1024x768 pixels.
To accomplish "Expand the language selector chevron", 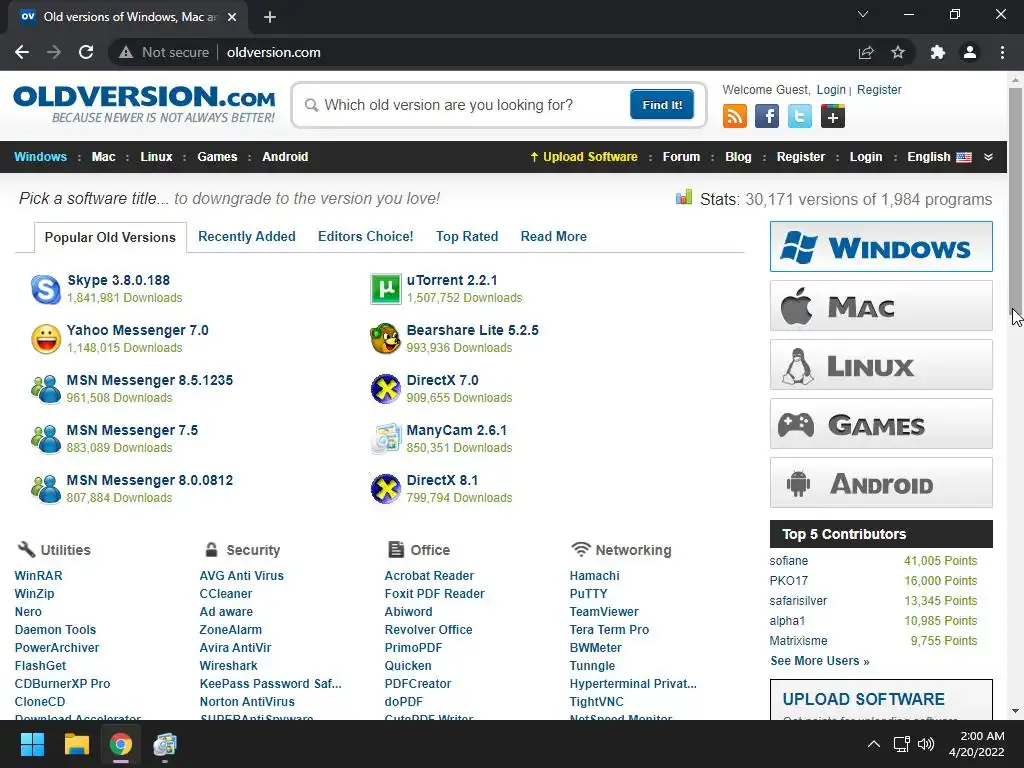I will (x=988, y=157).
